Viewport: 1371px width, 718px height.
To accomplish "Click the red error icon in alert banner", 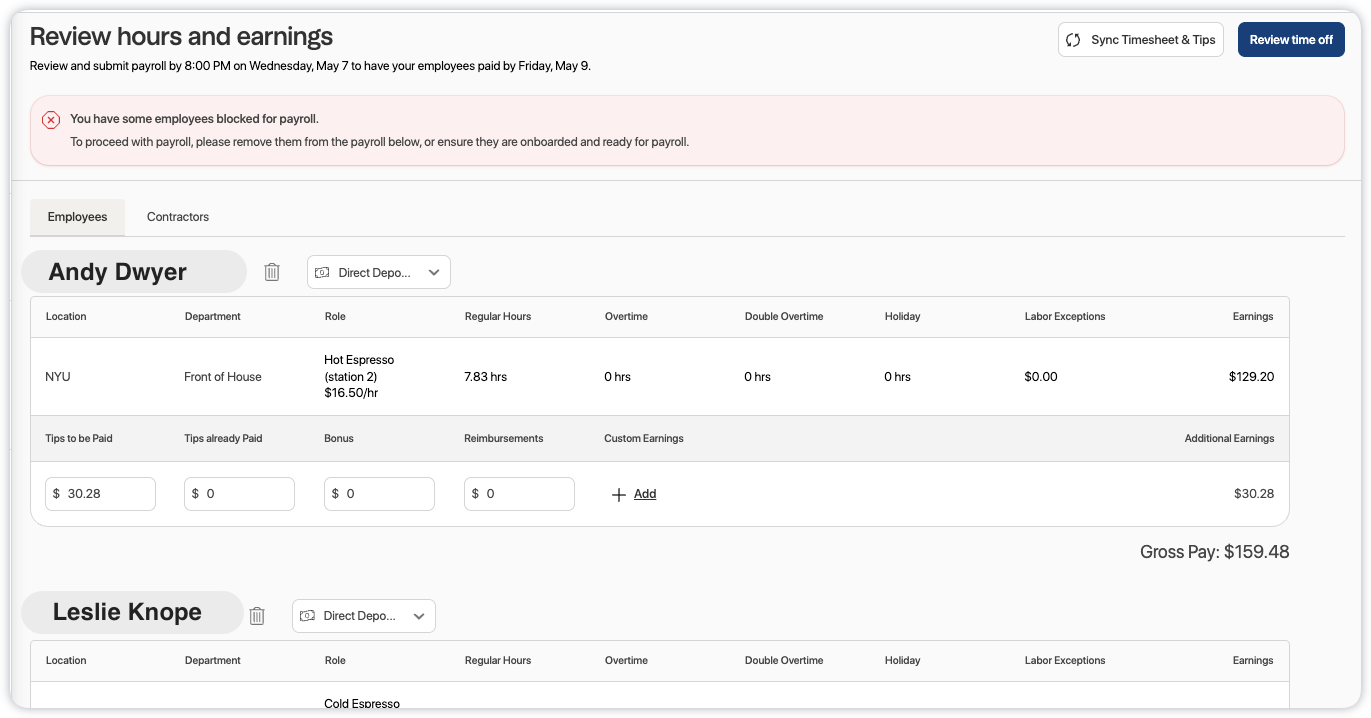I will [x=51, y=120].
